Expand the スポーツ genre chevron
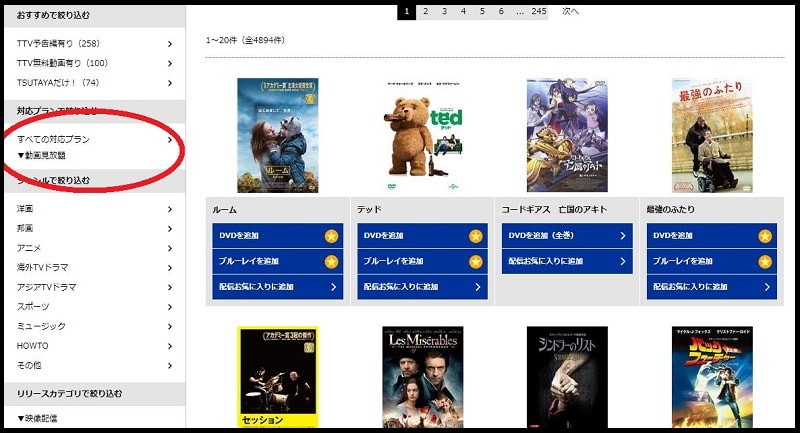800x433 pixels. pyautogui.click(x=170, y=307)
